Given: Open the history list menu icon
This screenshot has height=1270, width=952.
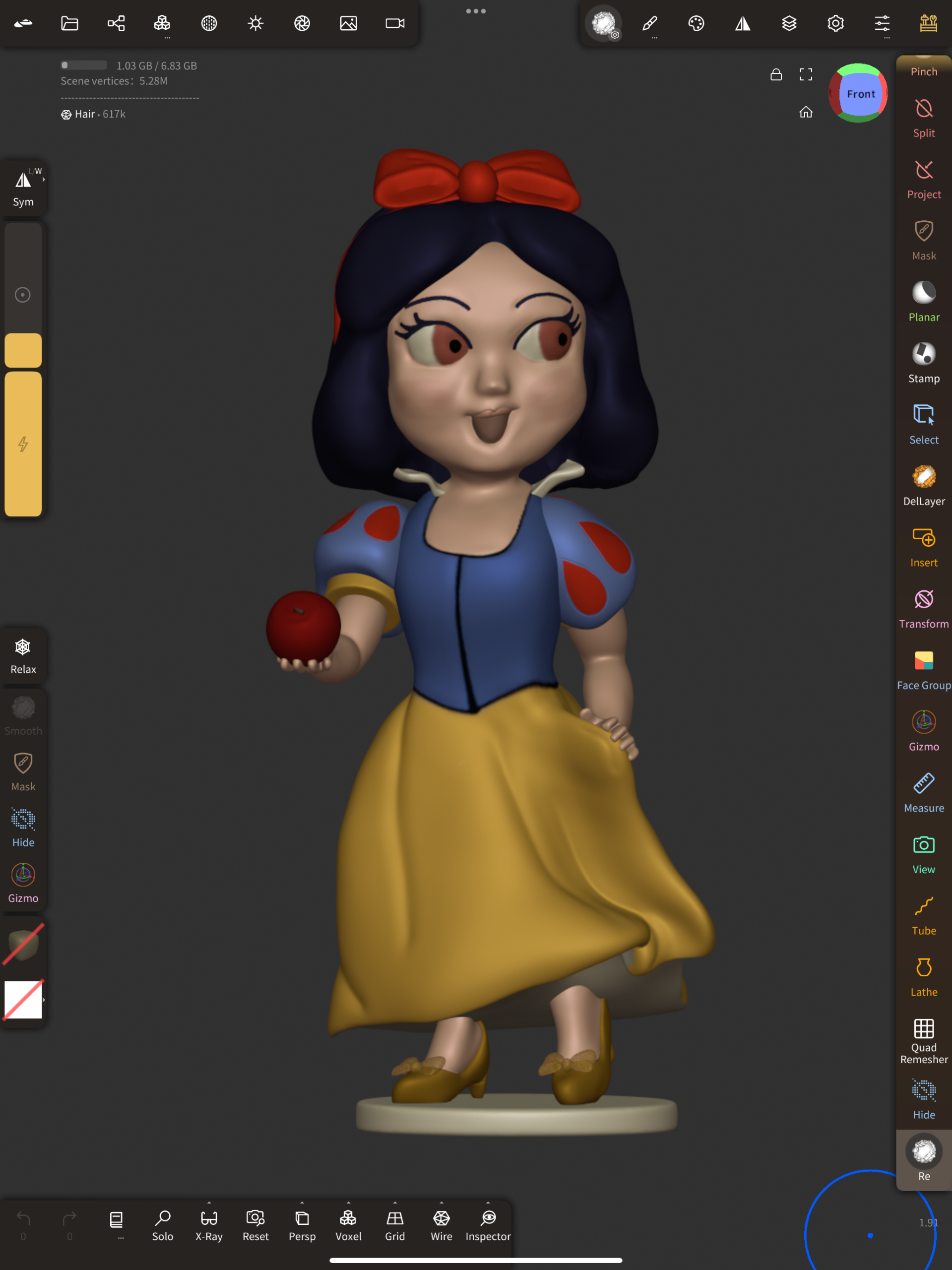Looking at the screenshot, I should coord(116,1220).
